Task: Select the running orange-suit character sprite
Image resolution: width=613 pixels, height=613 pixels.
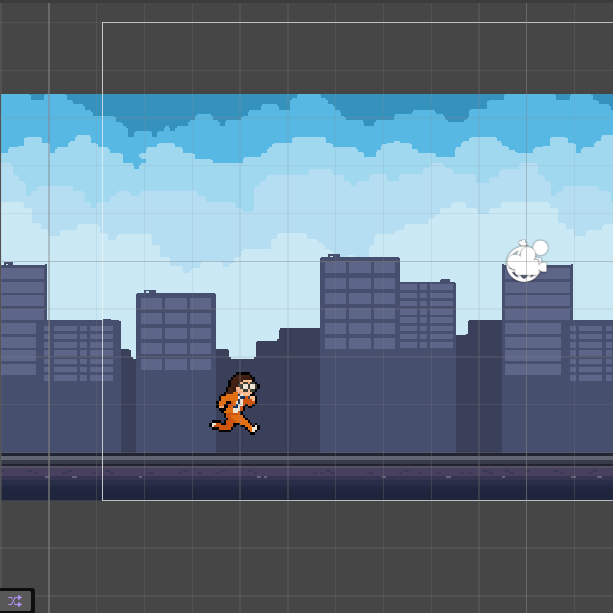Action: pos(235,403)
